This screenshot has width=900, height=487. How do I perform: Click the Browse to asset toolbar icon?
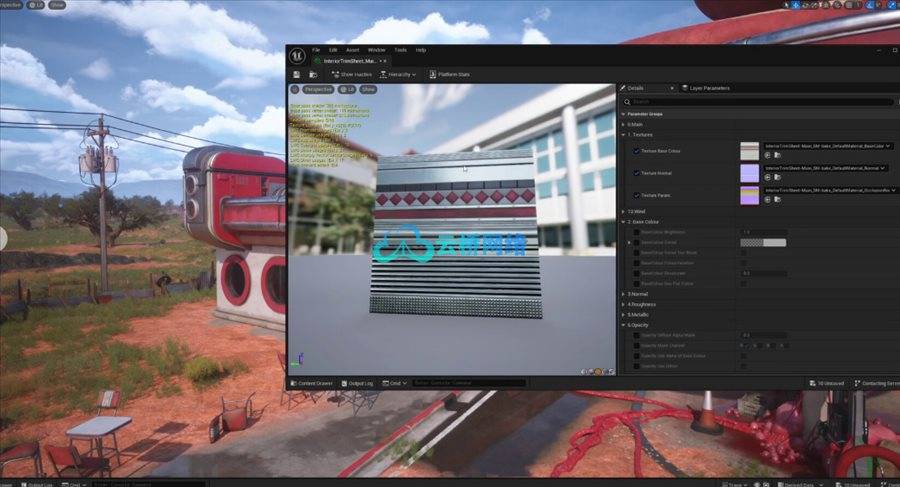click(312, 74)
